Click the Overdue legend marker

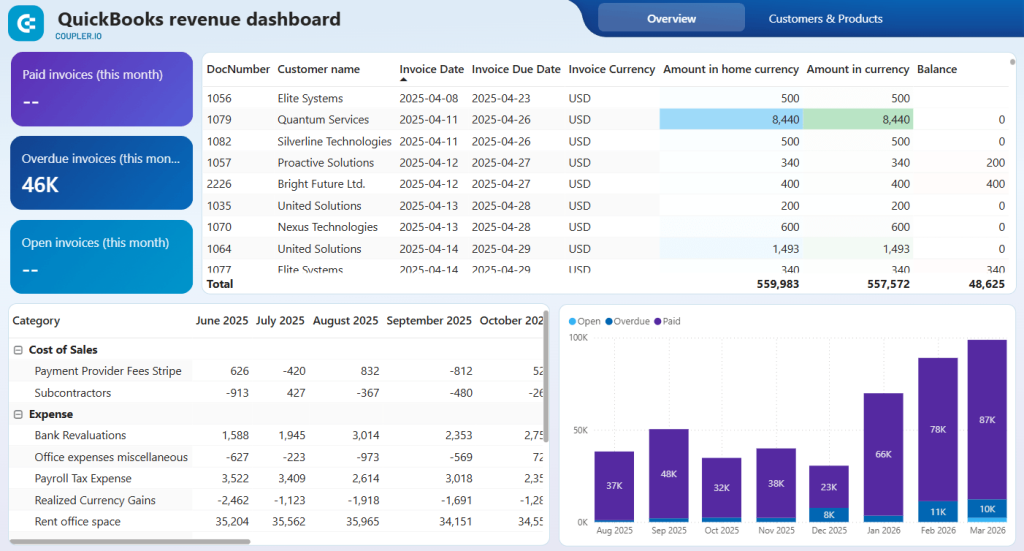pyautogui.click(x=609, y=321)
